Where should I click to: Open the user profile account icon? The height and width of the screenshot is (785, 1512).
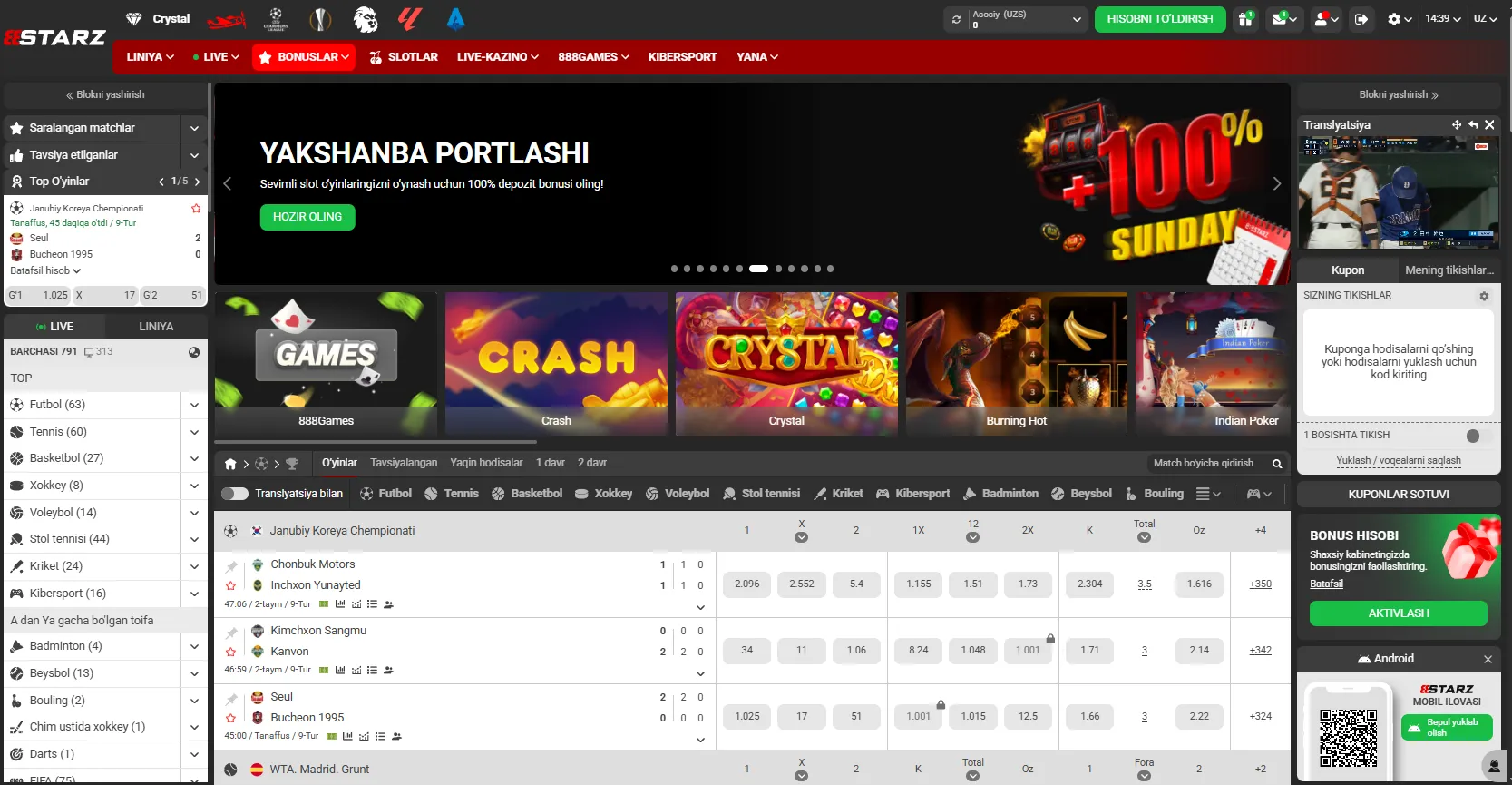coord(1326,19)
